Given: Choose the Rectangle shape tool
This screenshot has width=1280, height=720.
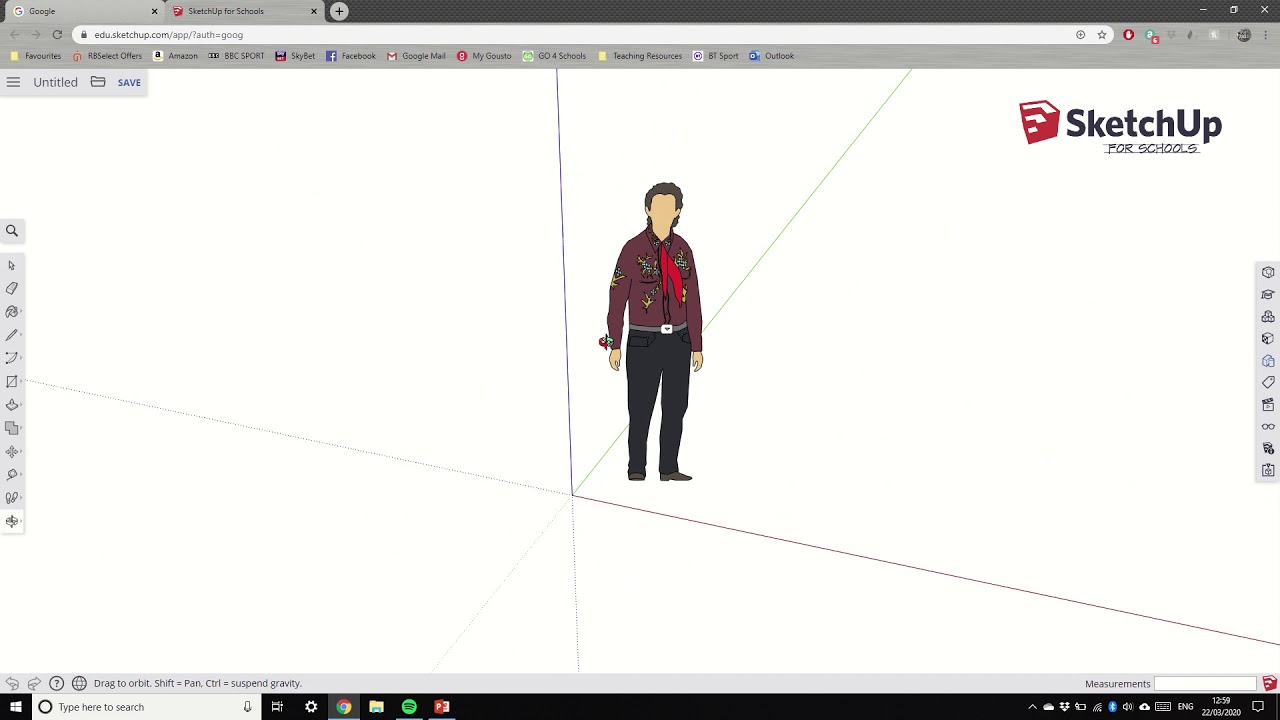Looking at the screenshot, I should tap(12, 382).
